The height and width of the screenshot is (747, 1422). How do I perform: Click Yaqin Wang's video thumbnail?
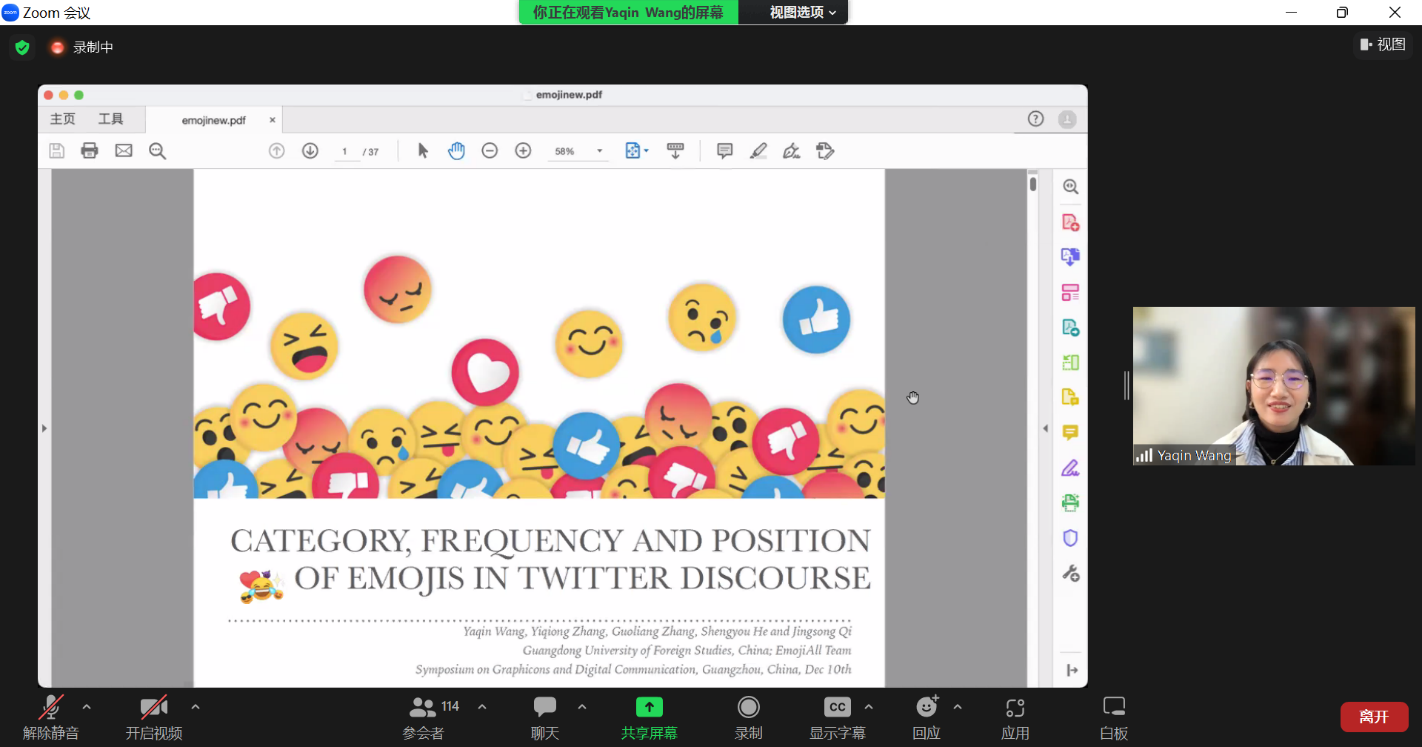click(x=1273, y=386)
